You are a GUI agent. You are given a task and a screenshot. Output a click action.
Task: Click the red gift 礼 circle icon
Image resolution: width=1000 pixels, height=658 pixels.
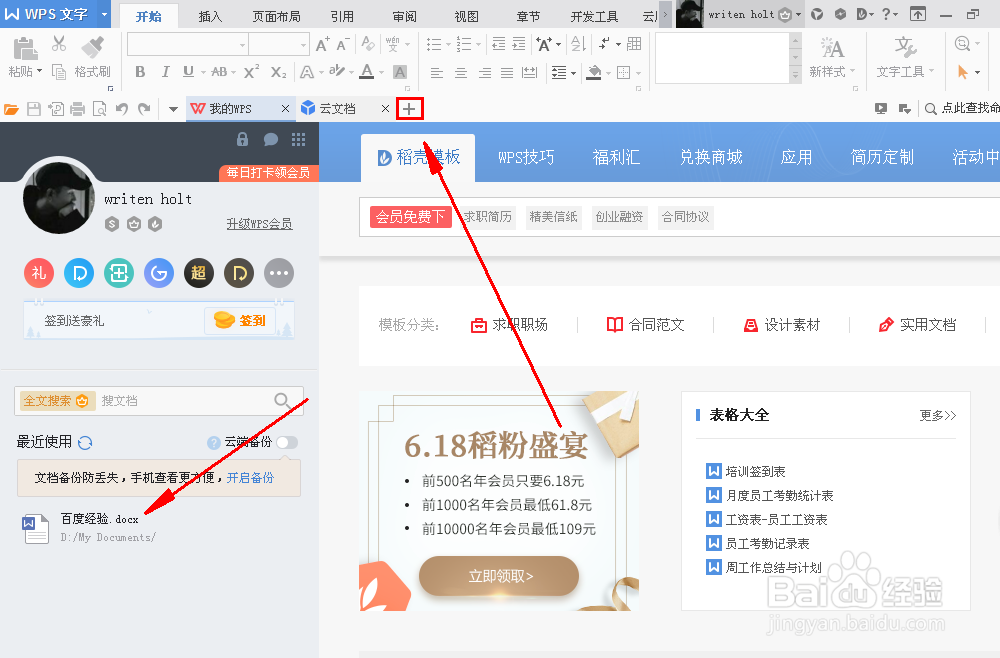[39, 274]
